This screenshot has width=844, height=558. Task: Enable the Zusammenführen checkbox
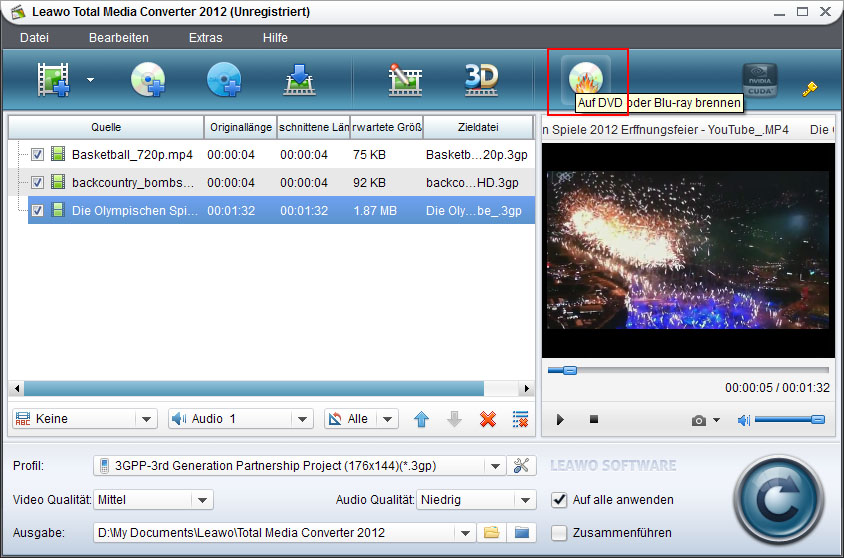[559, 533]
